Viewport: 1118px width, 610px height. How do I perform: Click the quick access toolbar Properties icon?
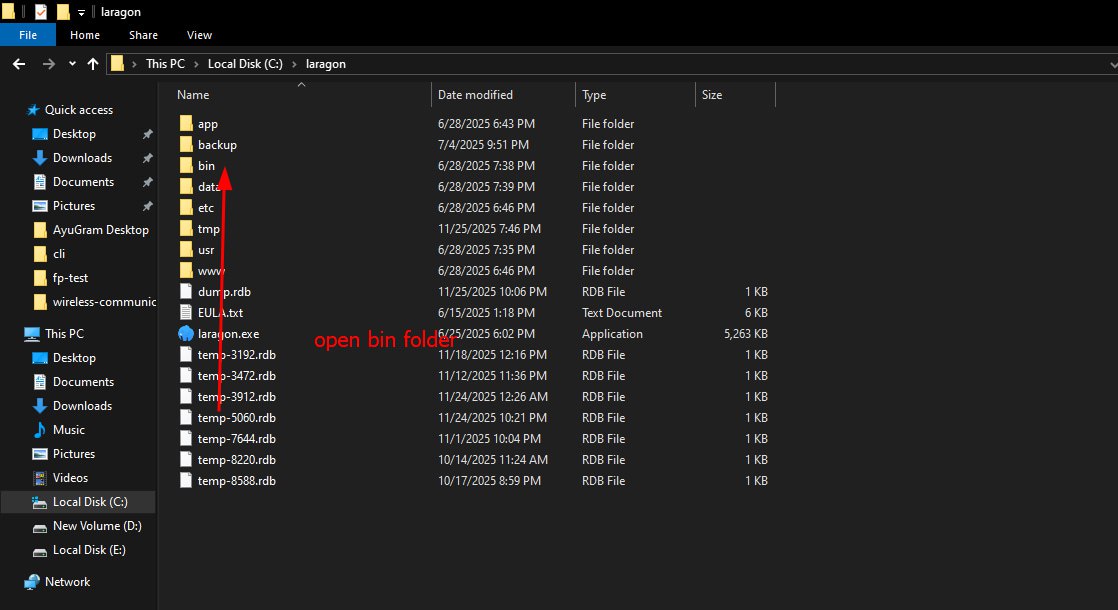coord(41,12)
